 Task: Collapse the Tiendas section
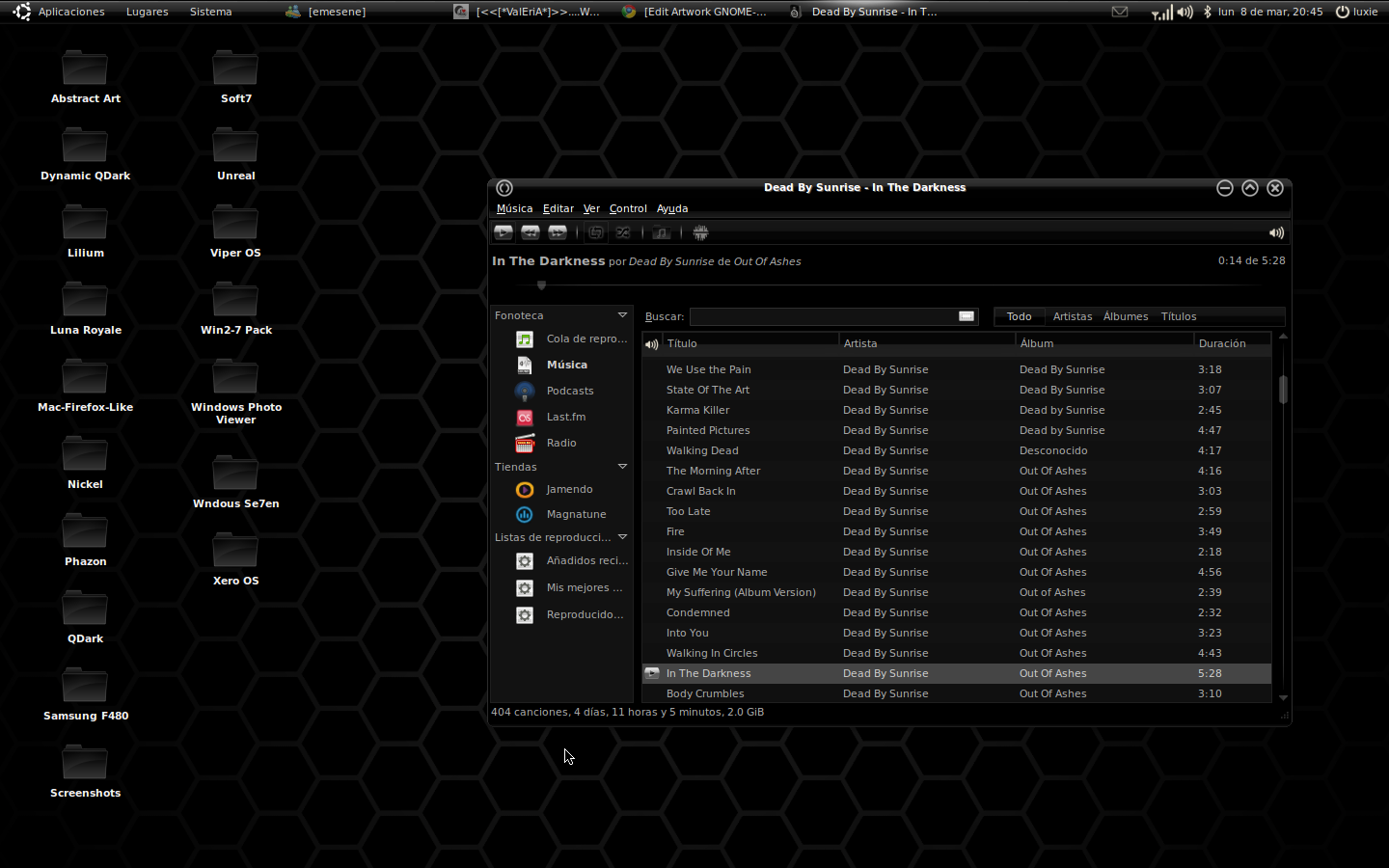pos(622,467)
